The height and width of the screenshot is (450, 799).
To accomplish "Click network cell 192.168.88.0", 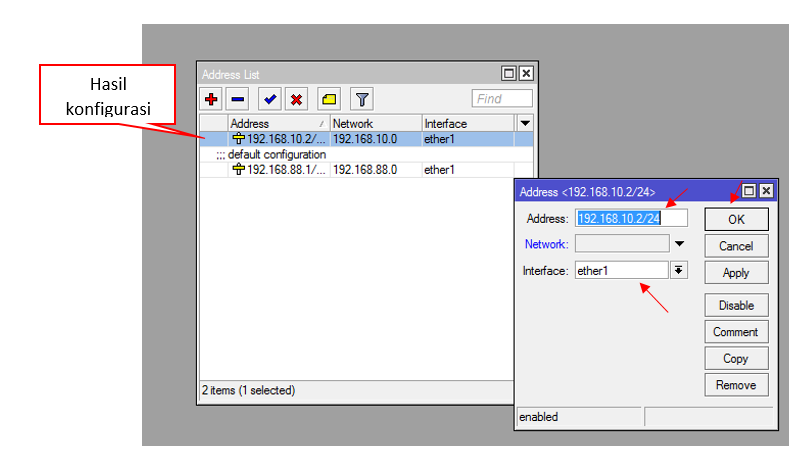I will click(x=365, y=170).
